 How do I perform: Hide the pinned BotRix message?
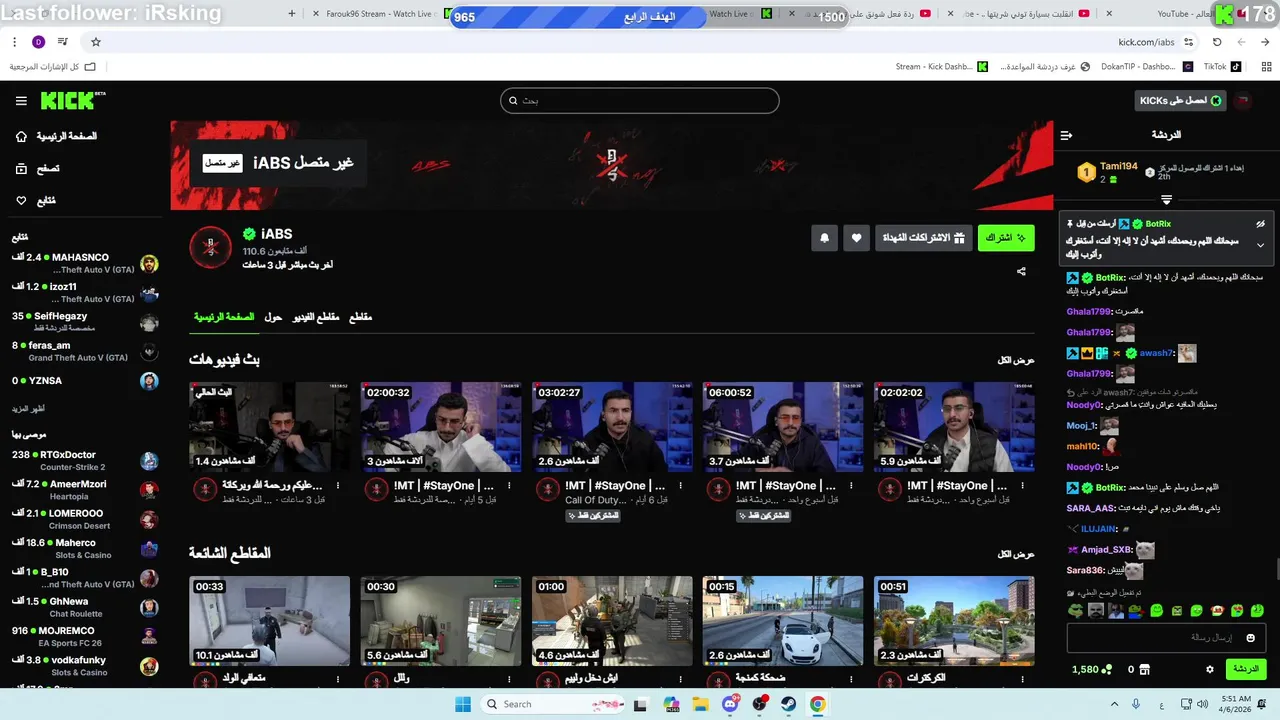(x=1260, y=224)
